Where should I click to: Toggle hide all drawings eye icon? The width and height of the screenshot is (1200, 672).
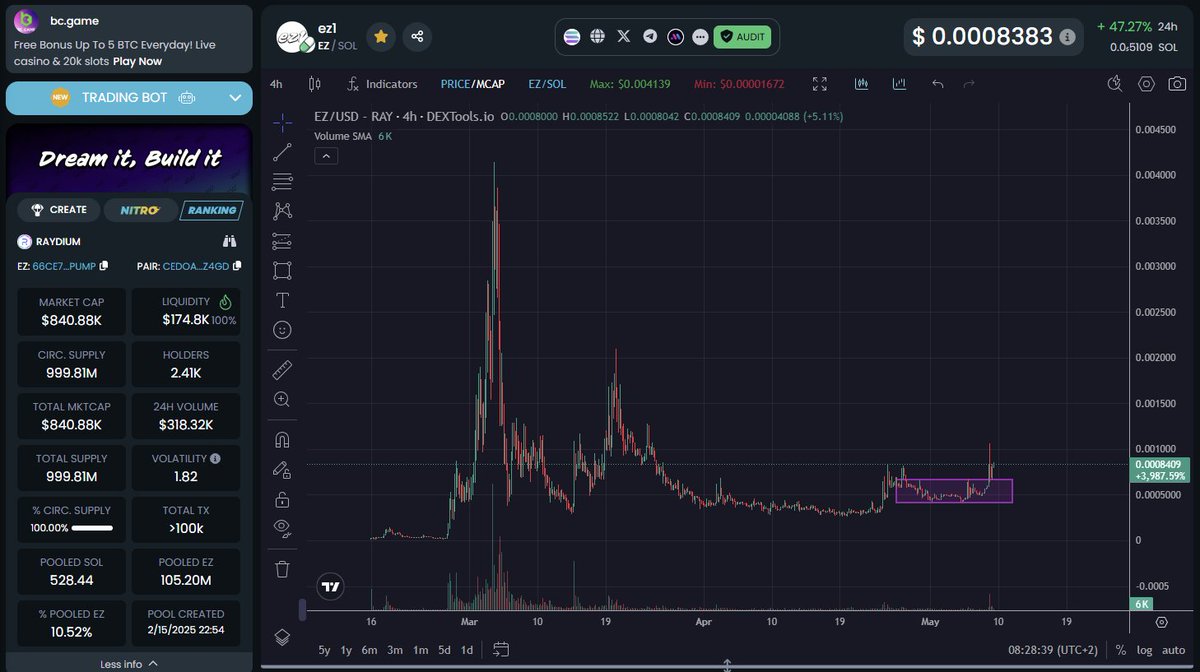point(282,528)
